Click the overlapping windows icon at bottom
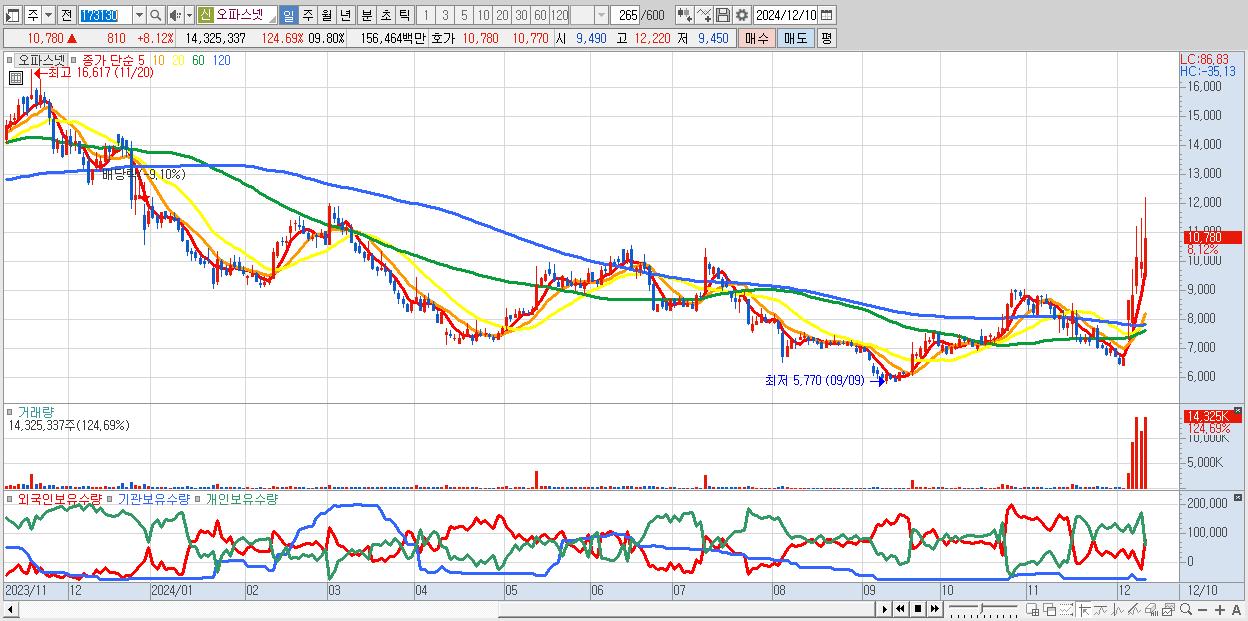1248x621 pixels. (x=1050, y=609)
